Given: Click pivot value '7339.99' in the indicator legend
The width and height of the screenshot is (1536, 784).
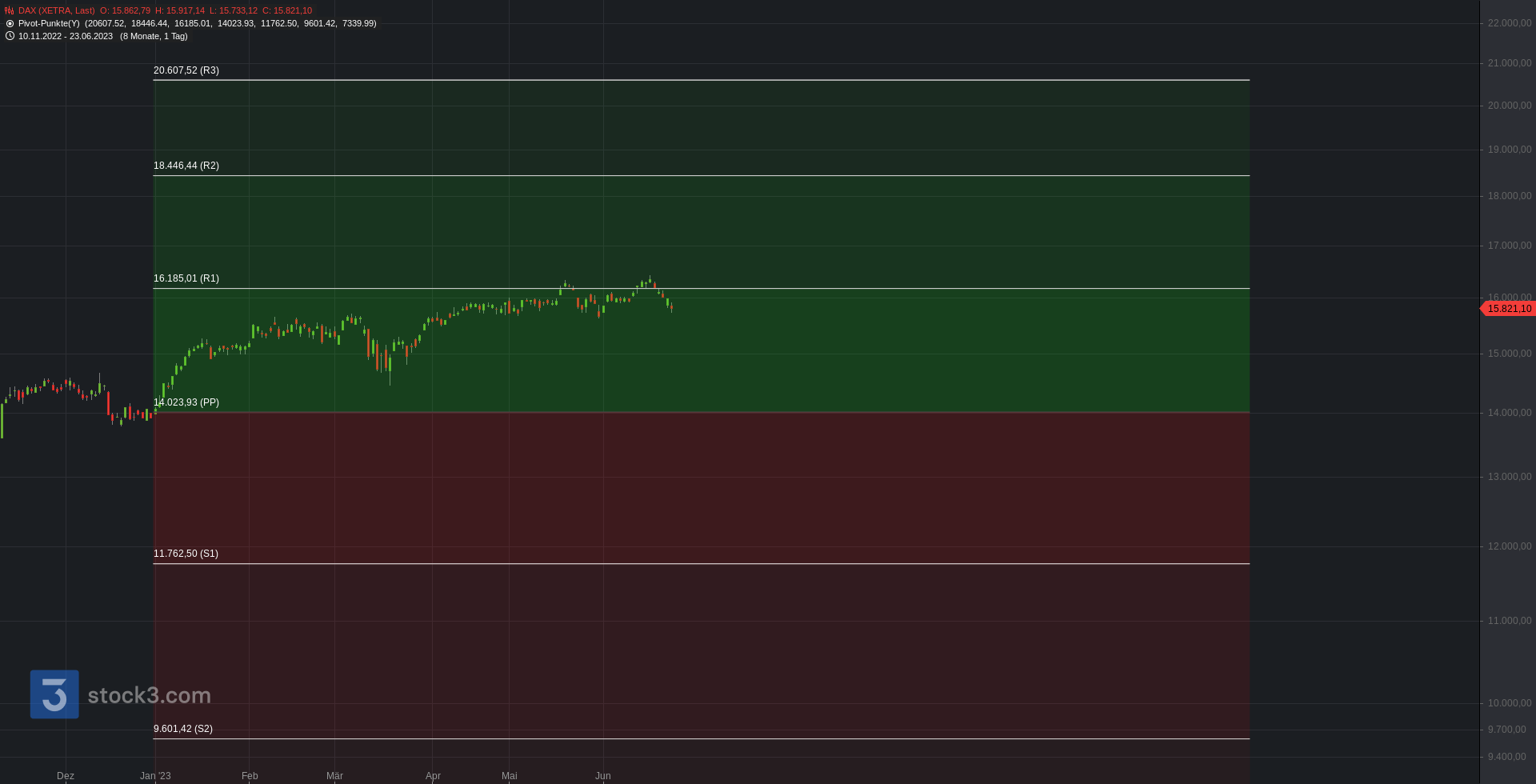Looking at the screenshot, I should point(358,23).
